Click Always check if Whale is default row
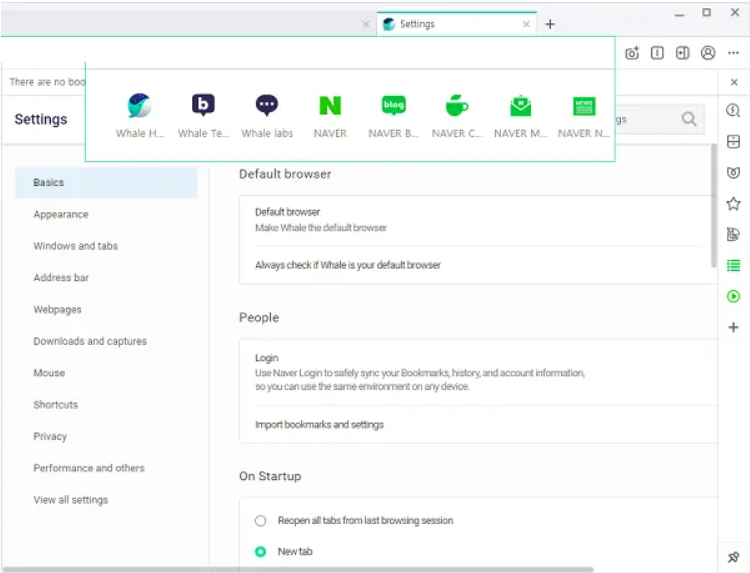The height and width of the screenshot is (573, 750). coord(478,265)
